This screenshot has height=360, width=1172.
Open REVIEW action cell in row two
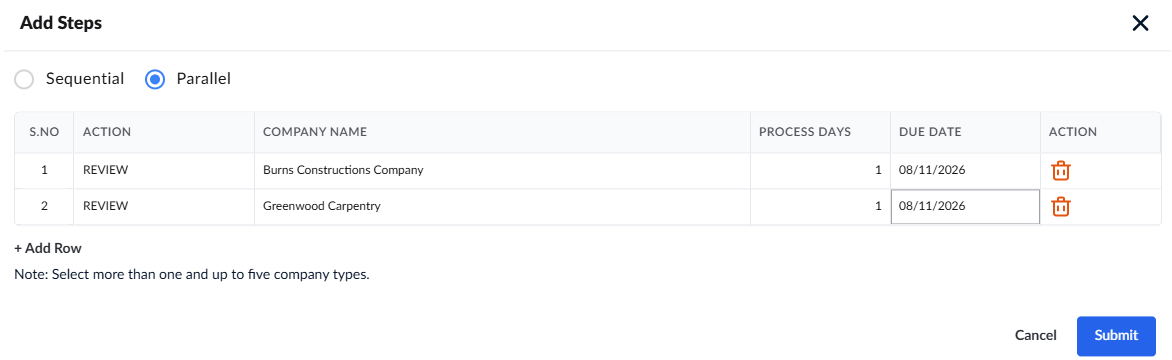(164, 207)
